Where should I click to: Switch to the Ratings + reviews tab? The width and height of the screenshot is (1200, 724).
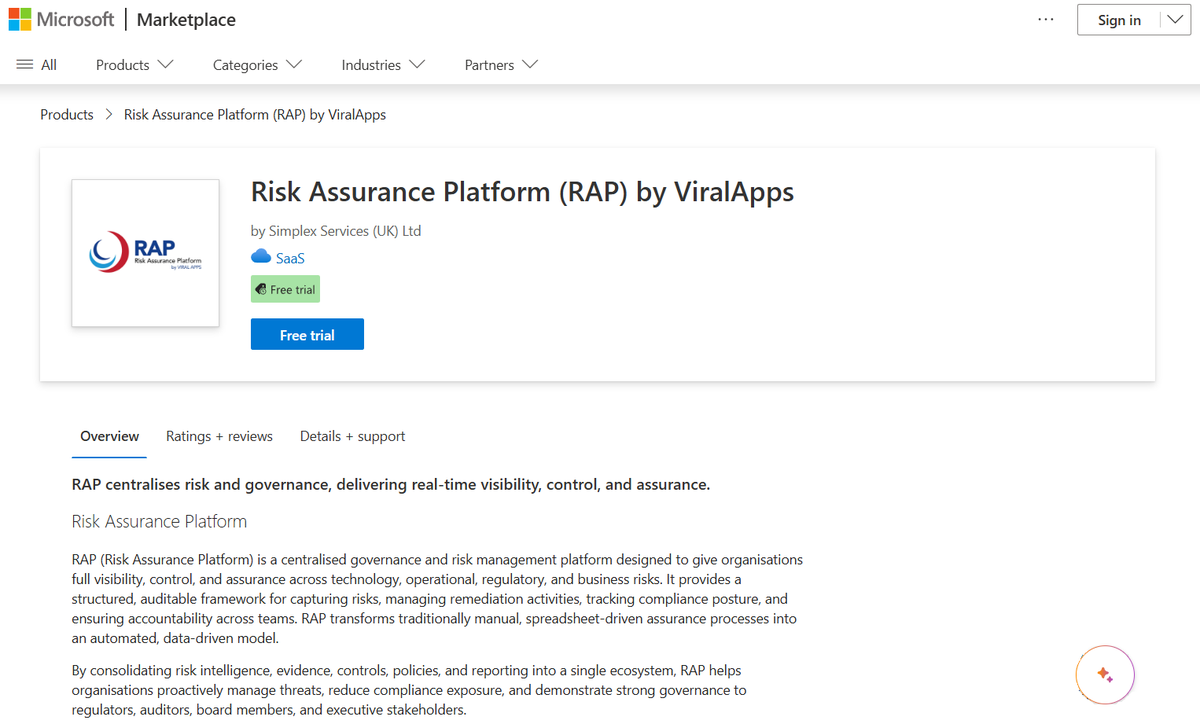pyautogui.click(x=219, y=436)
